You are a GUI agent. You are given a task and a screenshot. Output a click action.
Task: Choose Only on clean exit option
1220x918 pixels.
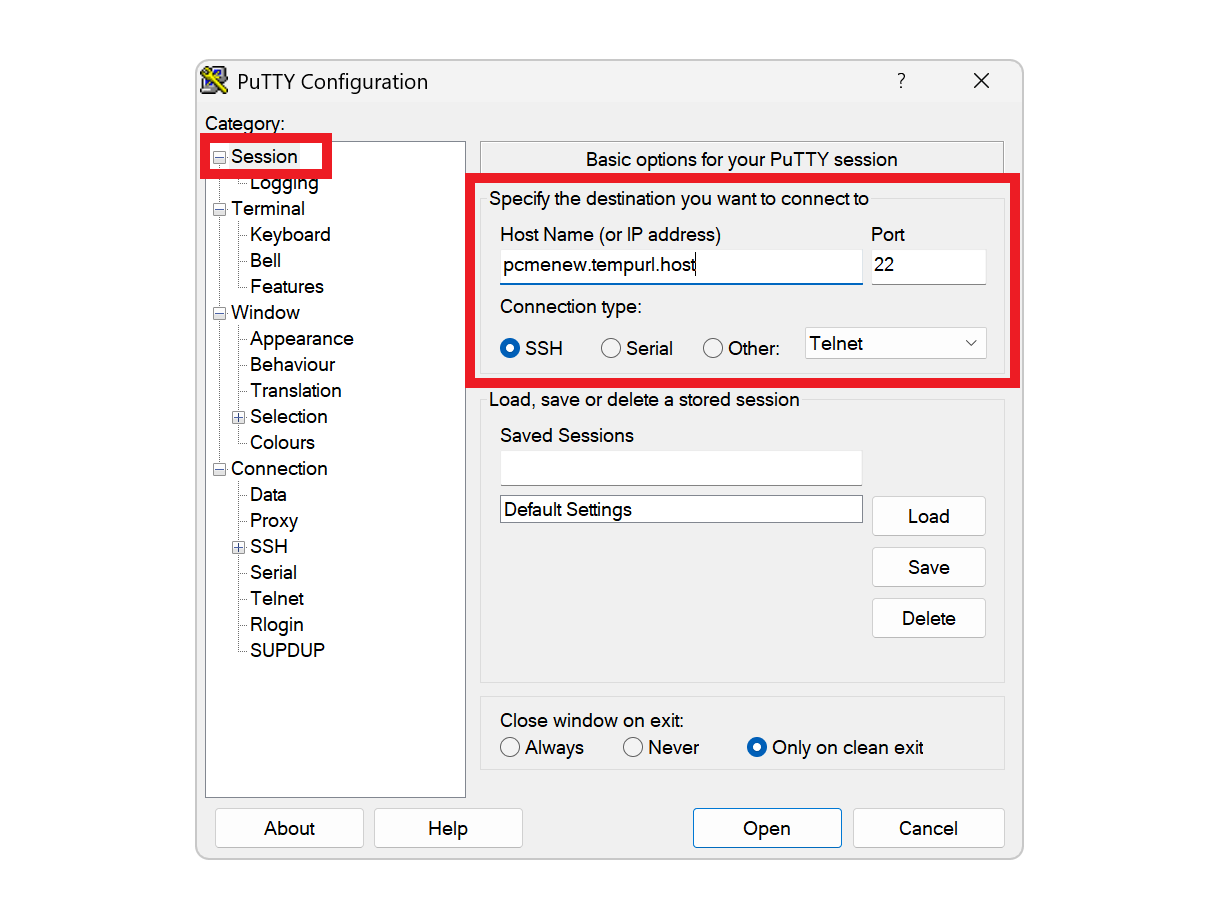tap(757, 747)
